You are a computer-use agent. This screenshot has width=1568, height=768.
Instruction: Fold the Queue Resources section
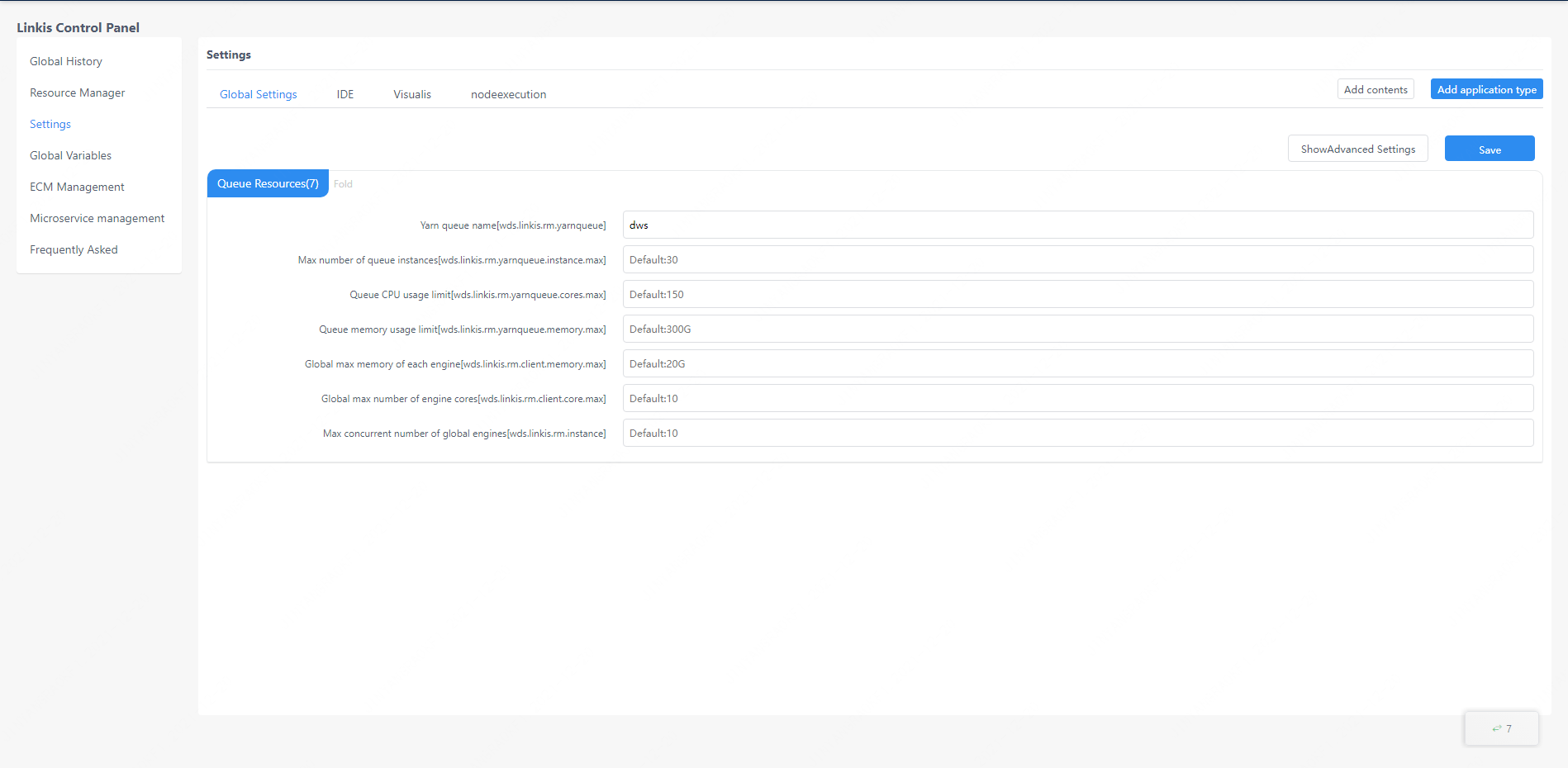(x=343, y=184)
